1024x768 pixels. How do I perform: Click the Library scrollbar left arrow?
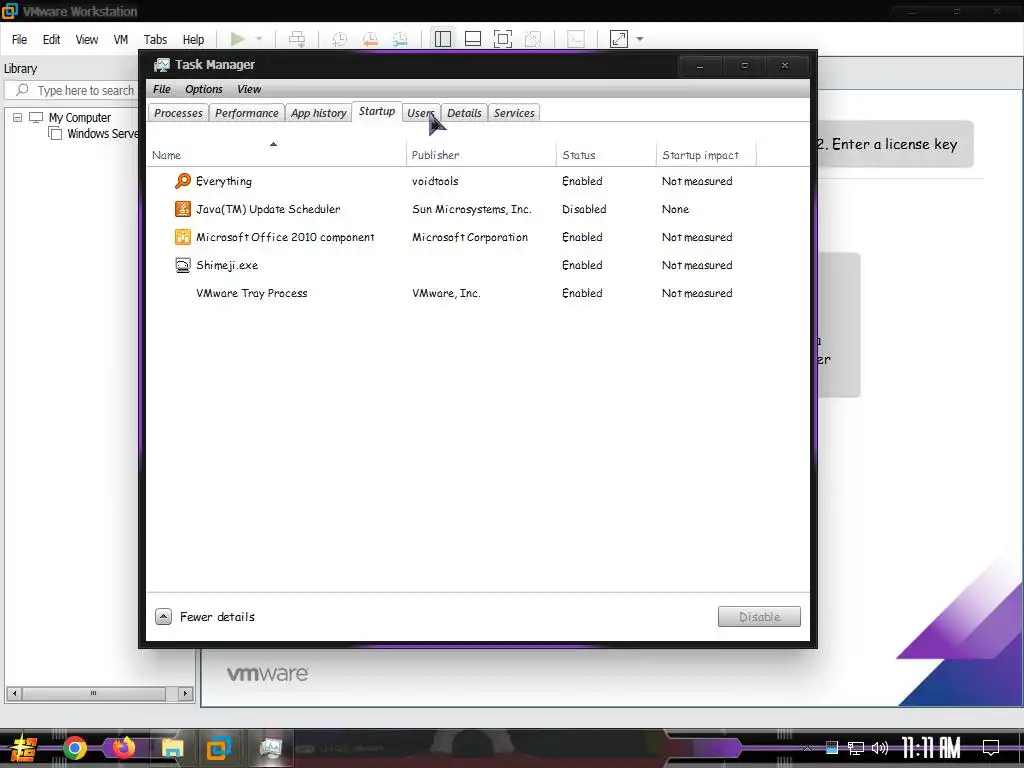[x=14, y=694]
